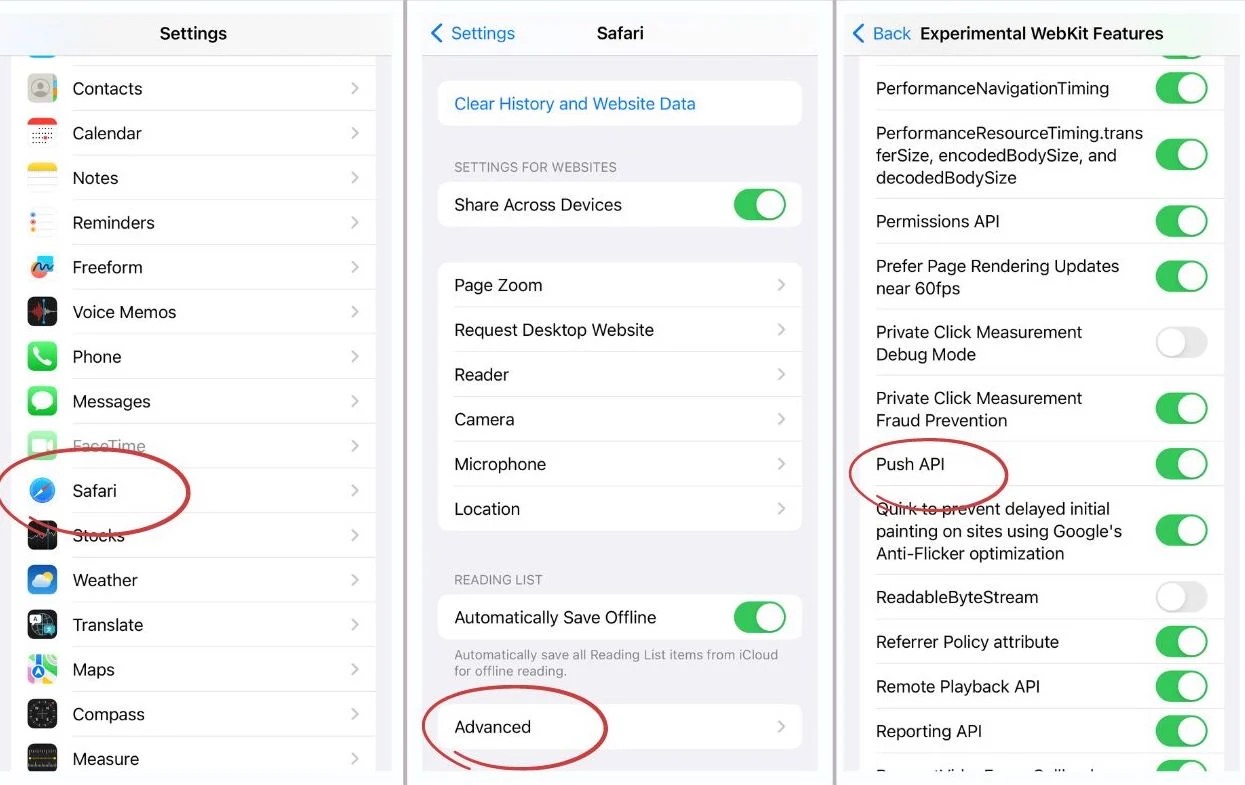Tap the Weather cloud icon
Viewport: 1245px width, 785px height.
tap(42, 580)
